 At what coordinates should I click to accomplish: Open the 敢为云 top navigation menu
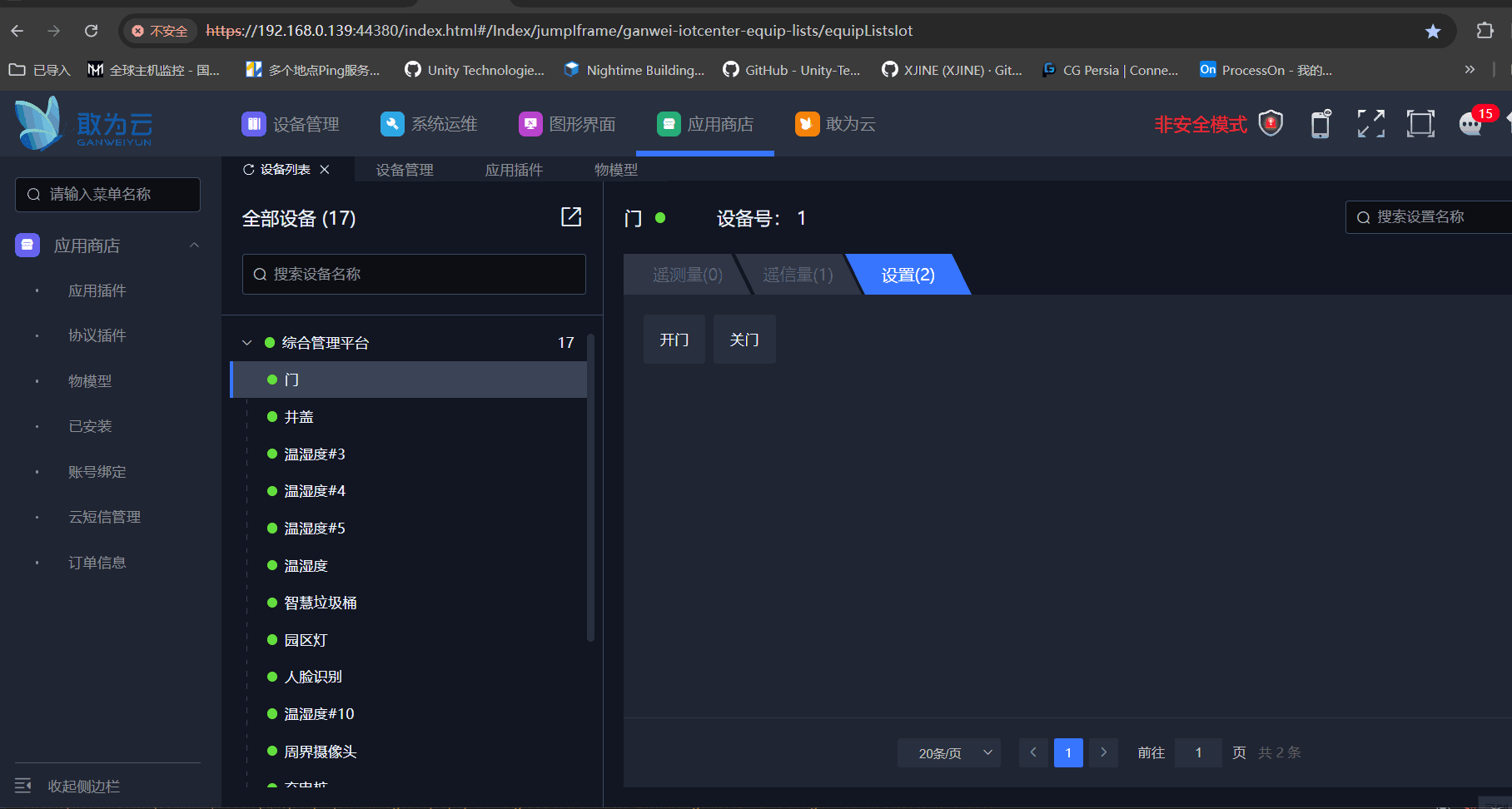[835, 124]
